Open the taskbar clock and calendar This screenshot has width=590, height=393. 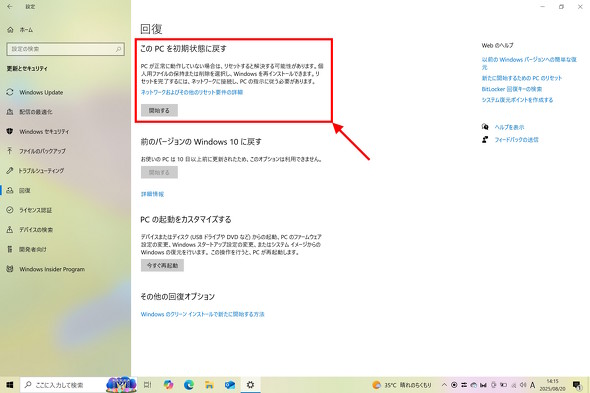[x=552, y=385]
